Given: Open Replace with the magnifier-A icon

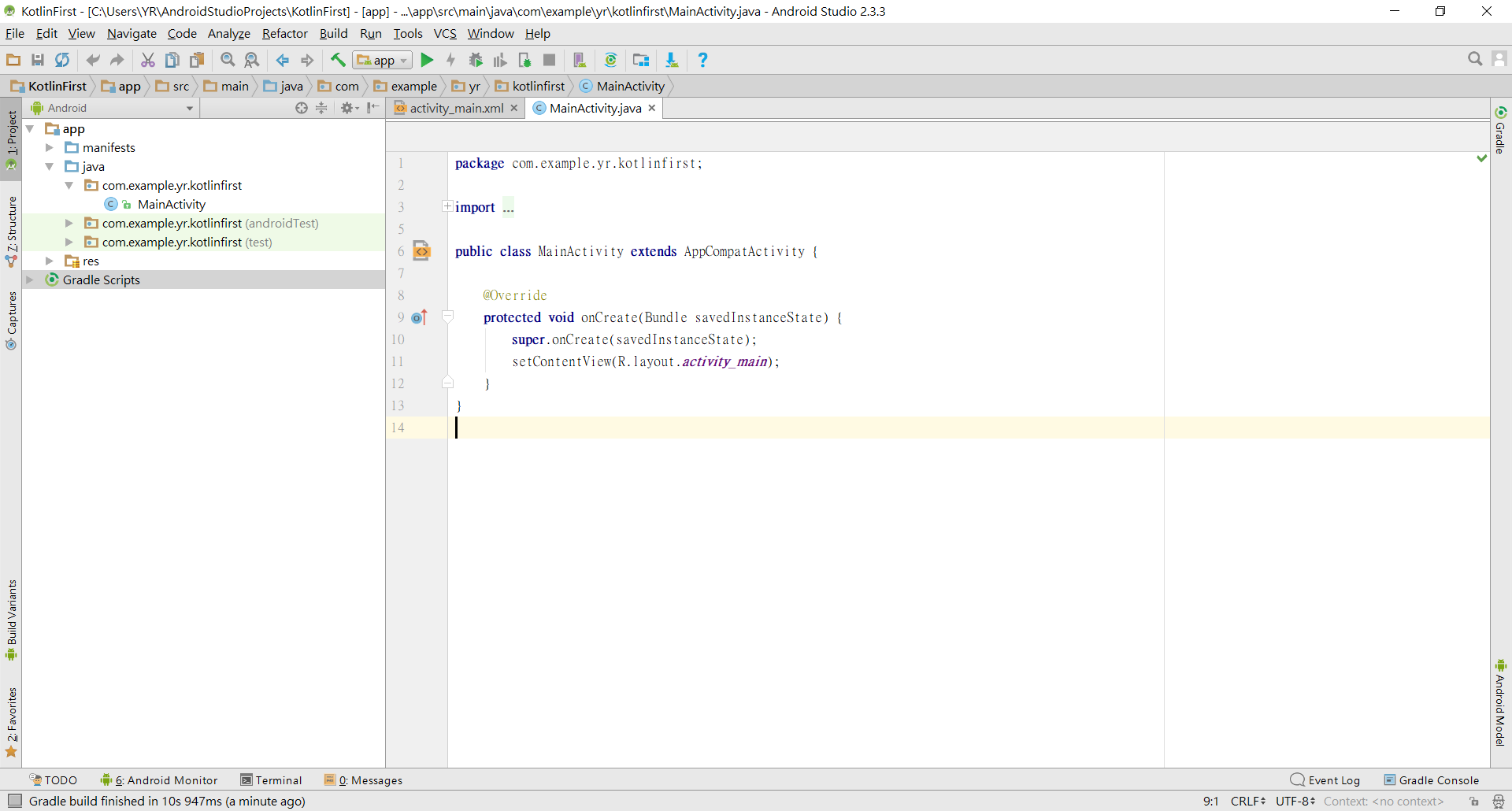Looking at the screenshot, I should (252, 60).
